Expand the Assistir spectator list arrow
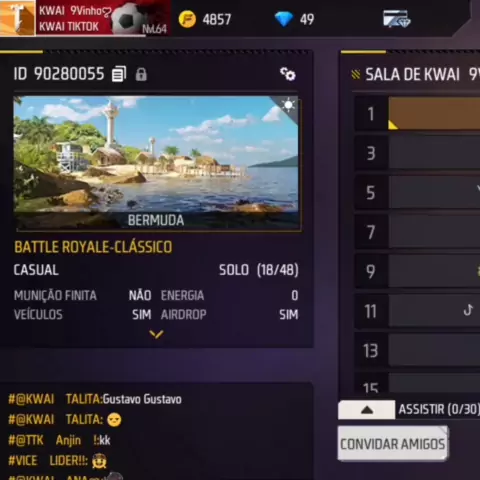This screenshot has height=480, width=480. click(367, 410)
